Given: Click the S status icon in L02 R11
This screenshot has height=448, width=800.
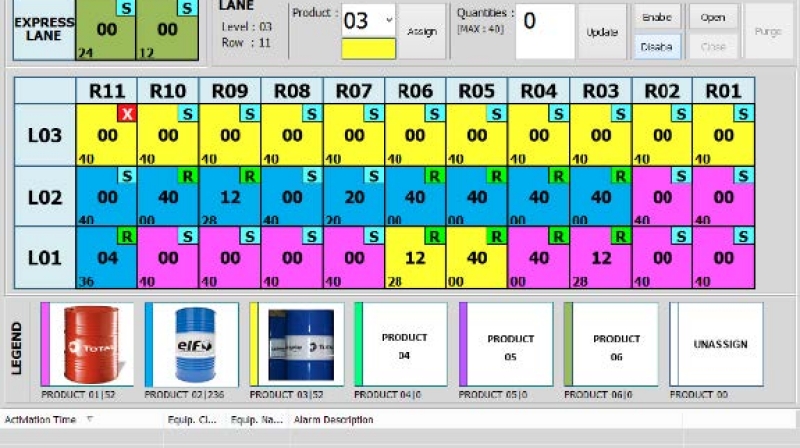Looking at the screenshot, I should (x=127, y=176).
